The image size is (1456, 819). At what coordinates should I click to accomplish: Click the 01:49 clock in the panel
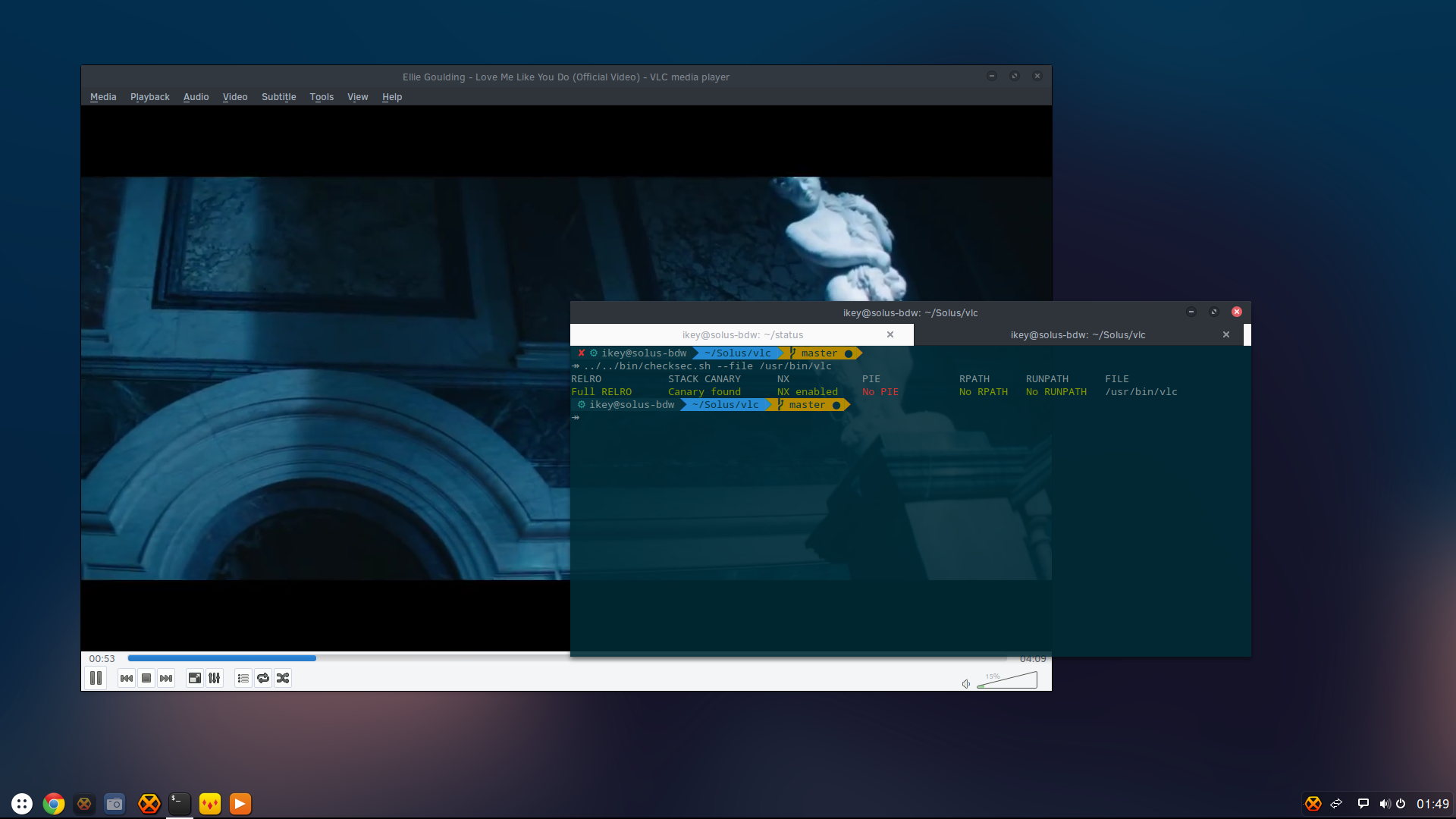click(1432, 804)
